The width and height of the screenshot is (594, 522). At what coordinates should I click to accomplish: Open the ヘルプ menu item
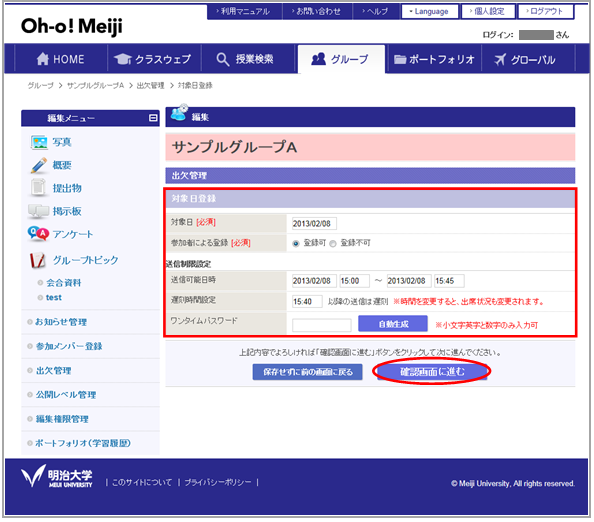pos(376,11)
